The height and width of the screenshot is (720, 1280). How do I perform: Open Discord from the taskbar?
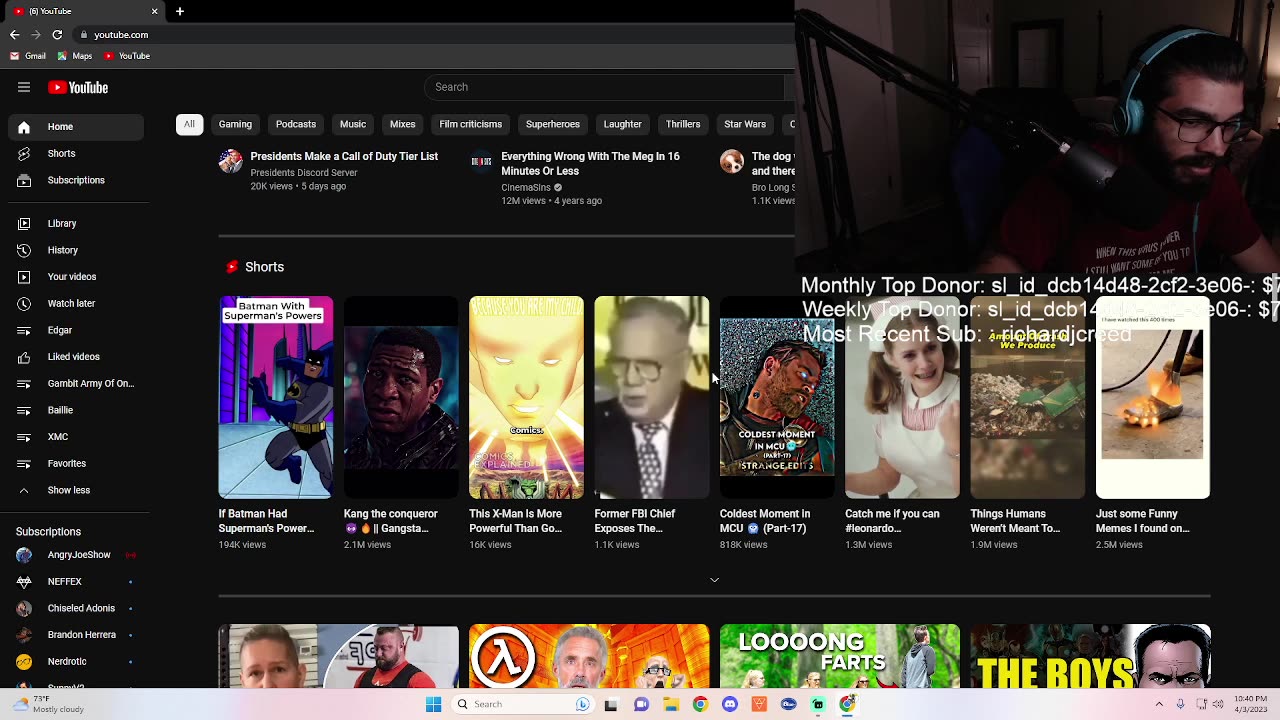click(x=730, y=704)
